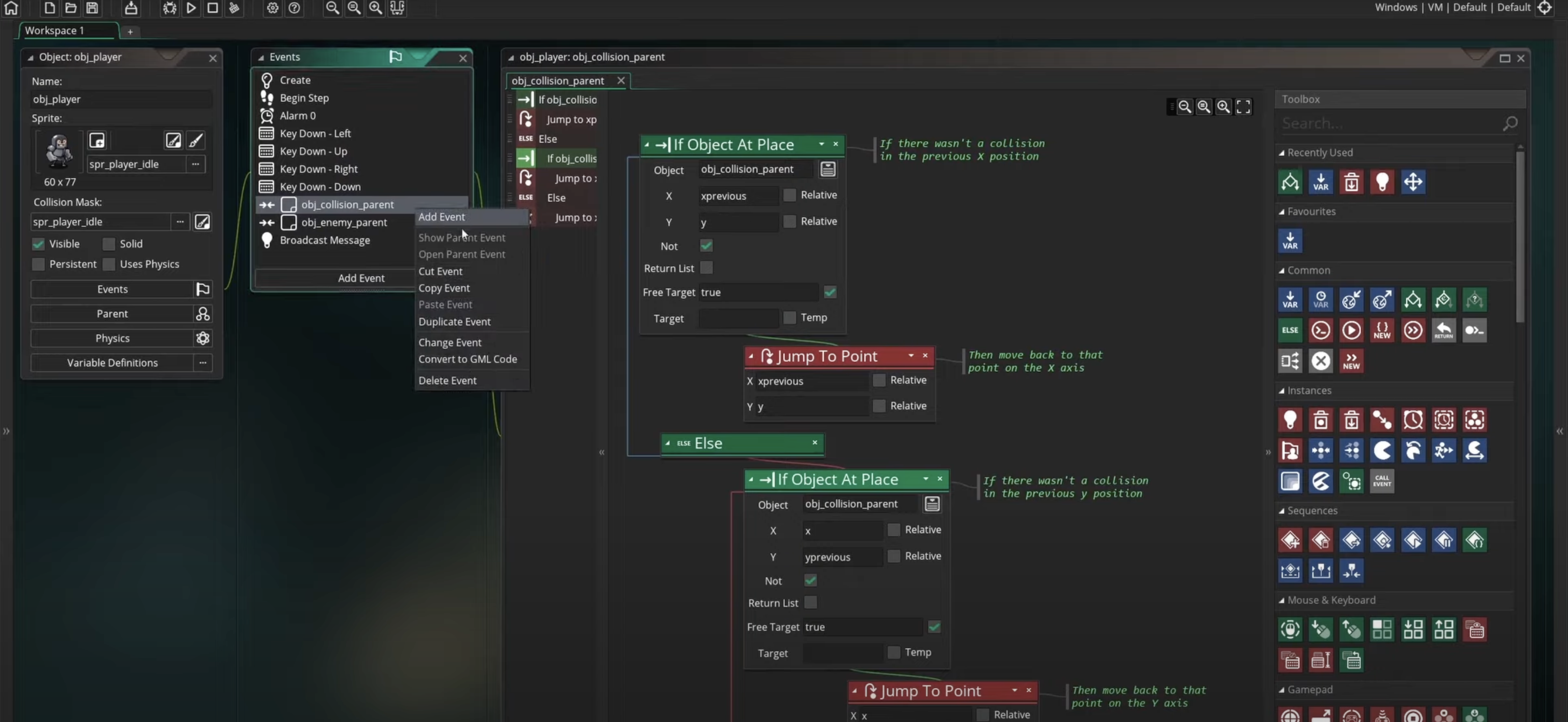
Task: Open Variable Definitions for obj_player
Action: pyautogui.click(x=112, y=362)
